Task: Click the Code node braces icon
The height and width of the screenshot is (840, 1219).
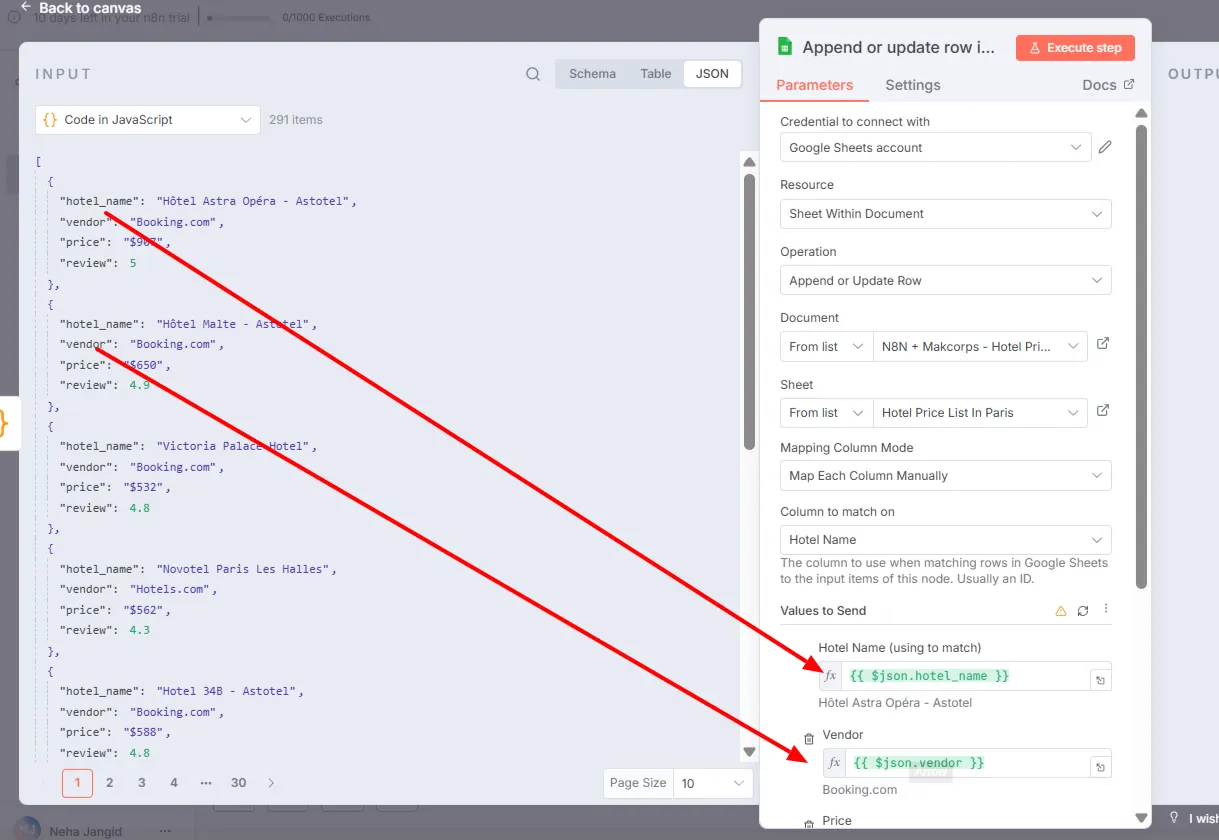Action: click(x=3, y=424)
